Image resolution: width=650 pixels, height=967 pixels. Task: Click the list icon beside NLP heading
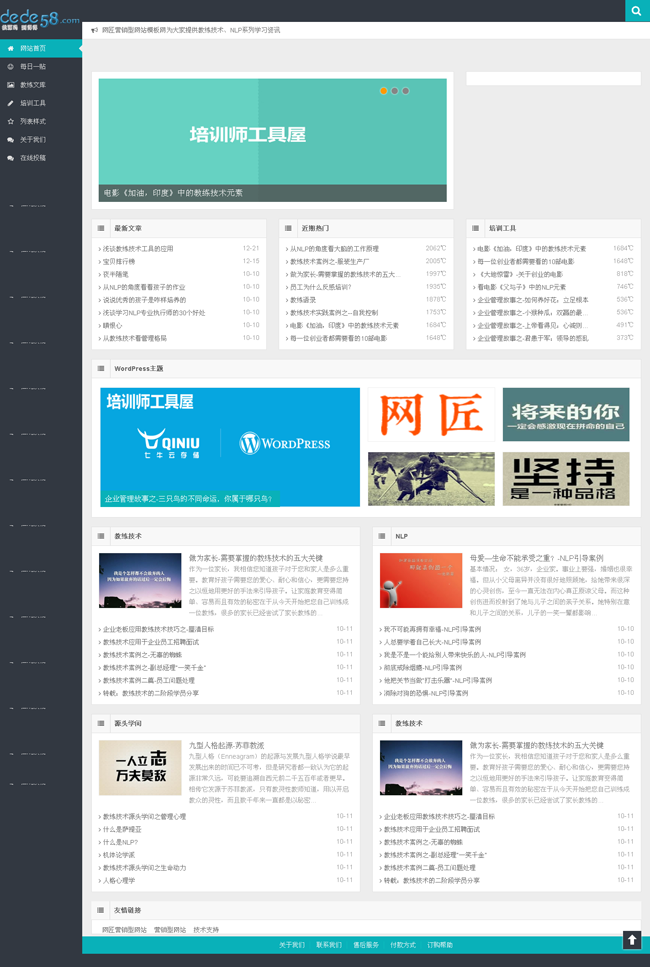pyautogui.click(x=382, y=536)
